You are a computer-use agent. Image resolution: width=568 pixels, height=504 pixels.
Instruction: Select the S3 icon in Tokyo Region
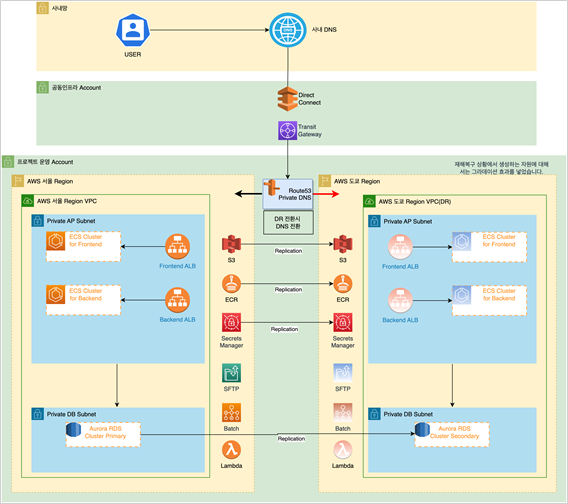pyautogui.click(x=343, y=244)
